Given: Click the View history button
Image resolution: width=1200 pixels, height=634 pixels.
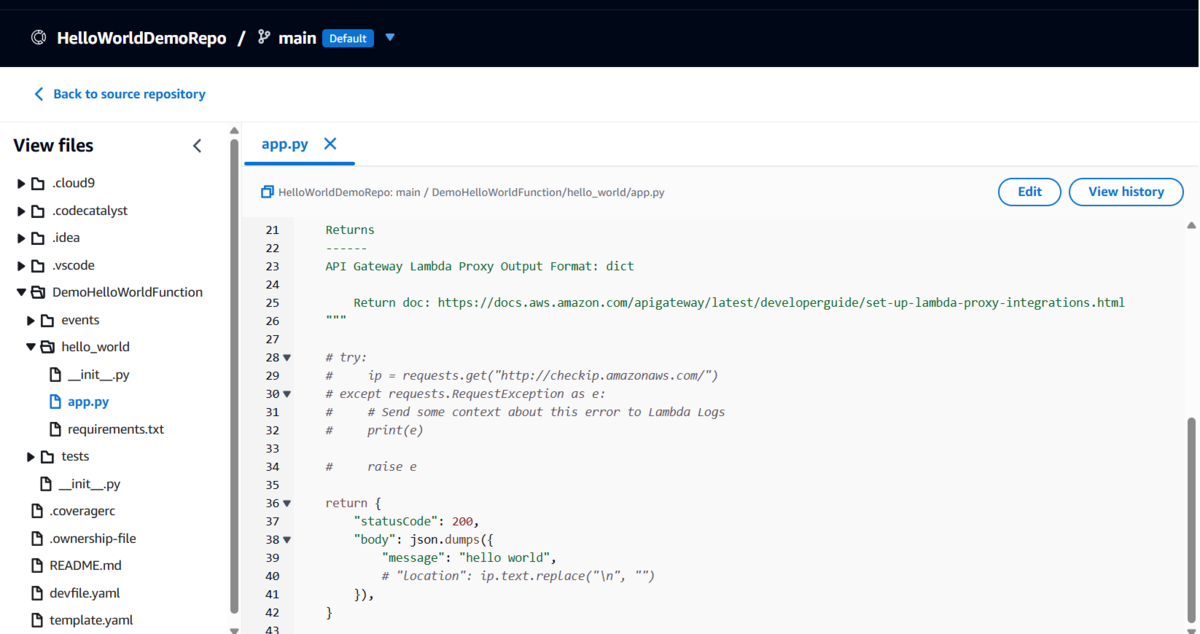Looking at the screenshot, I should tap(1126, 192).
